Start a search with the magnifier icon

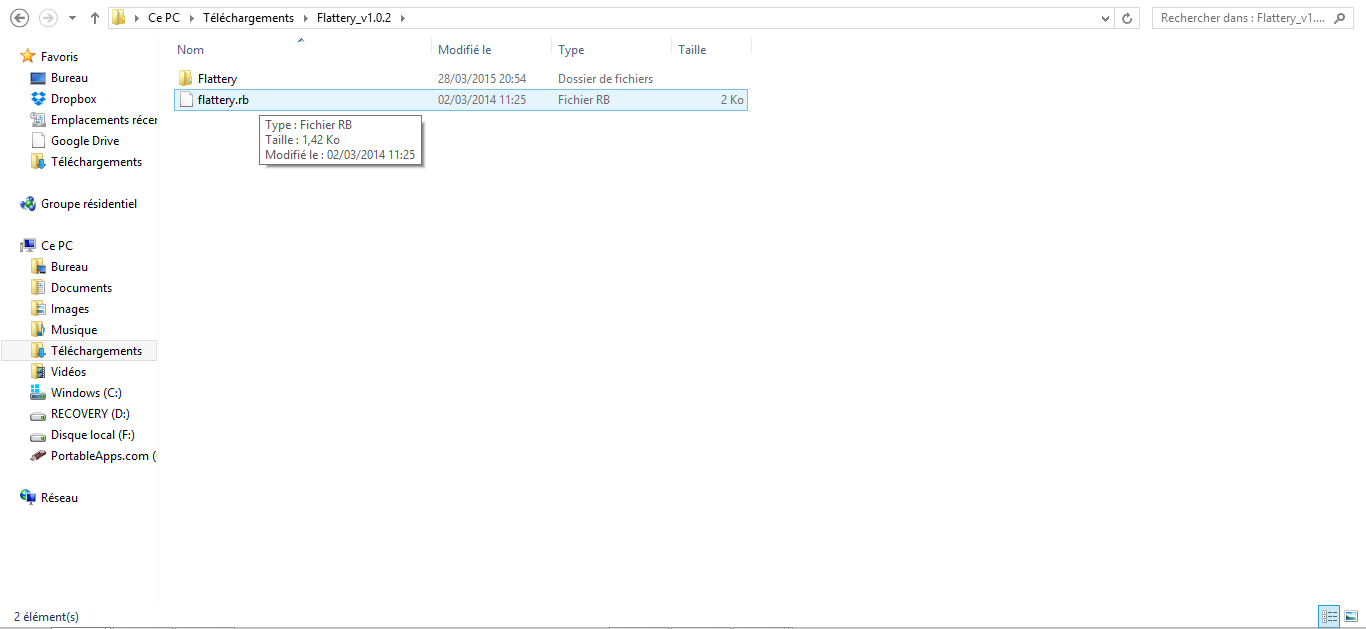click(x=1340, y=17)
